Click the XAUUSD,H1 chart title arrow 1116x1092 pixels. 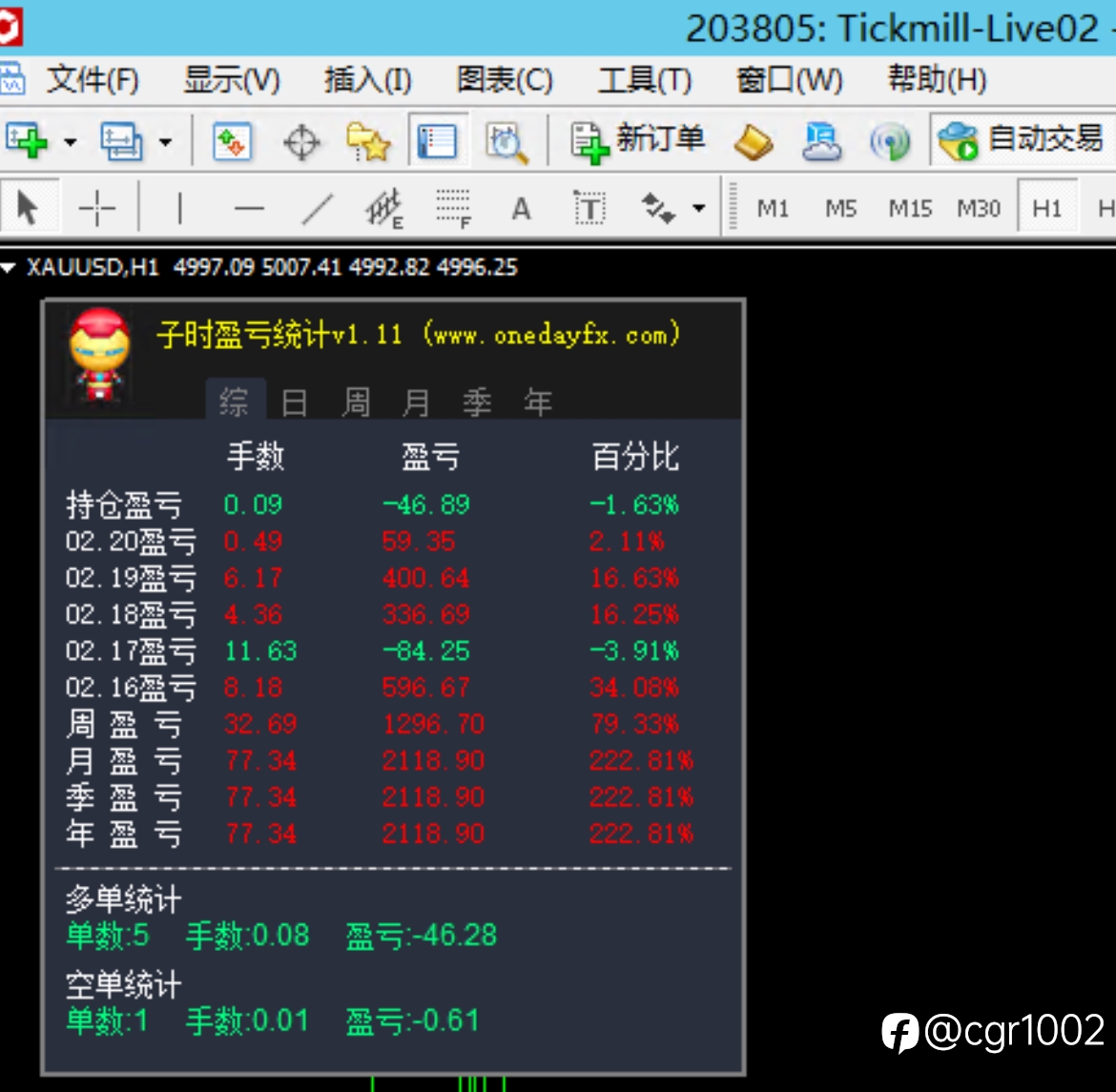point(9,268)
